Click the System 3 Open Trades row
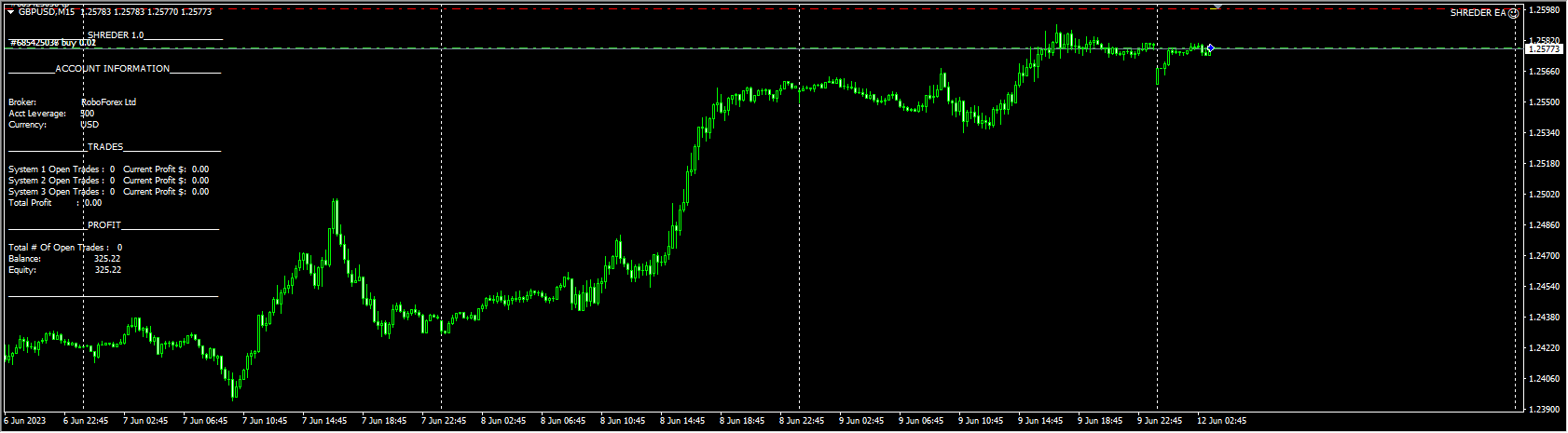Viewport: 1568px width, 433px height. pyautogui.click(x=109, y=192)
